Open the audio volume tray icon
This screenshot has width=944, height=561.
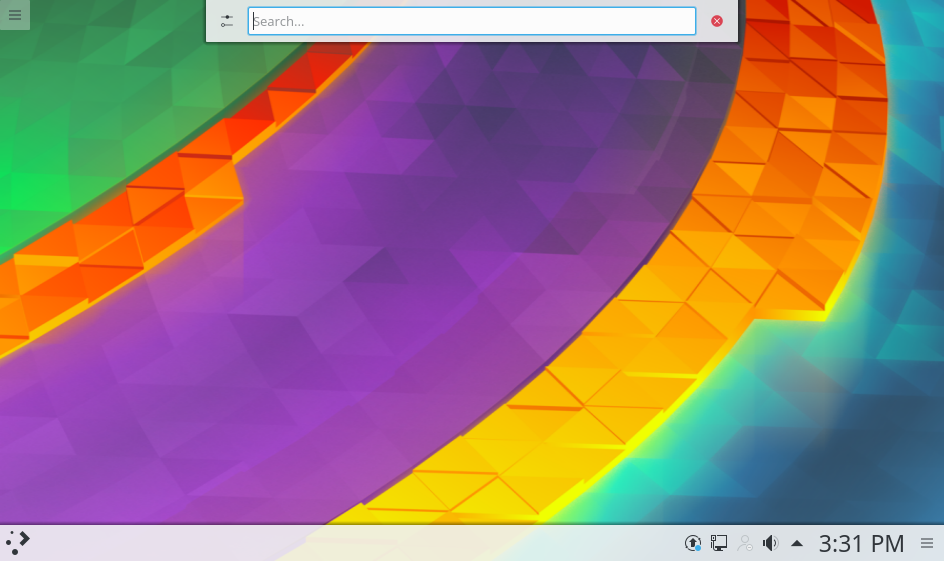coord(771,543)
